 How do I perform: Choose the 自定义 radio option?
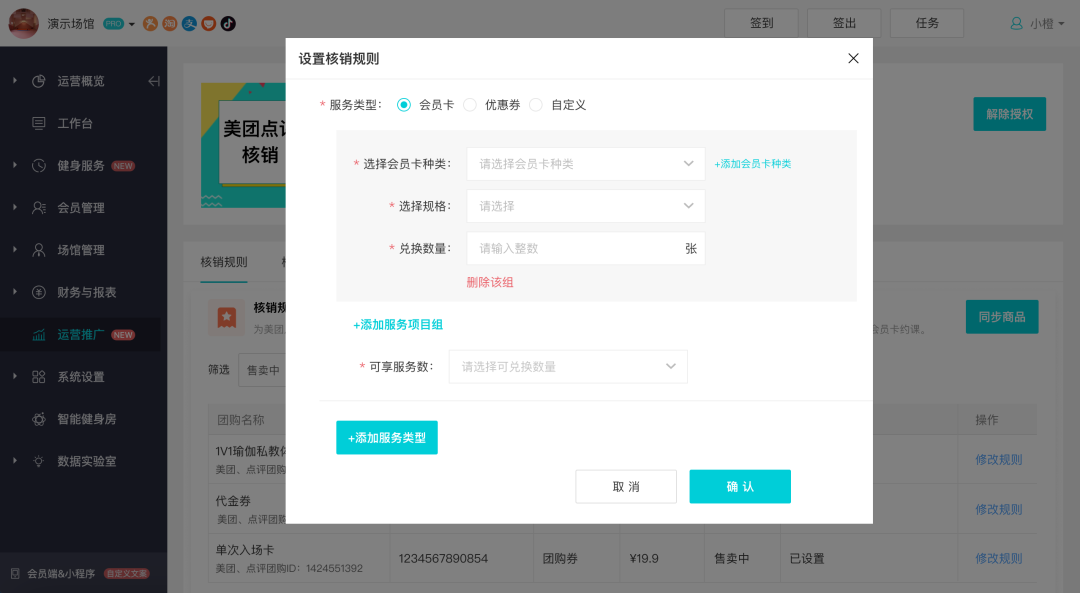point(536,104)
